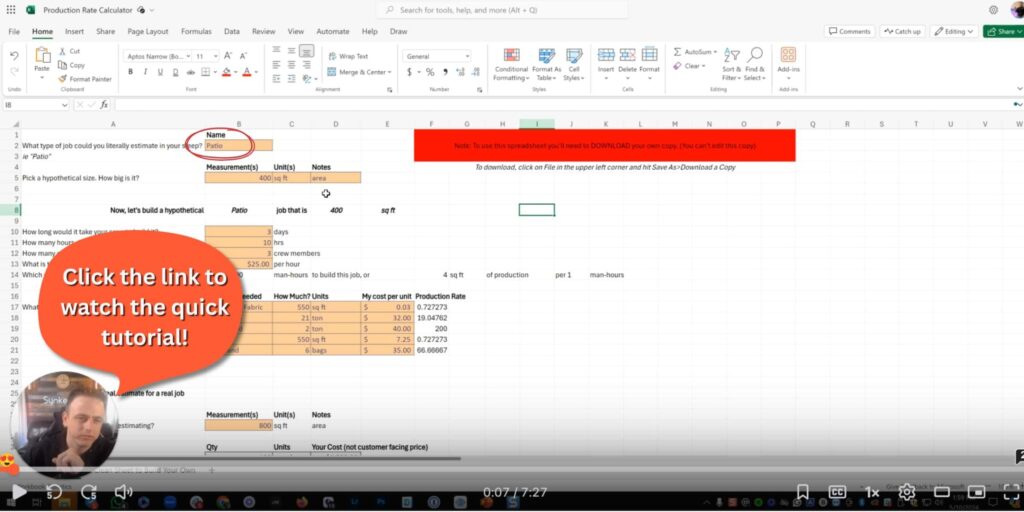This screenshot has width=1024, height=512.
Task: Open the Editing mode dropdown
Action: [x=954, y=31]
